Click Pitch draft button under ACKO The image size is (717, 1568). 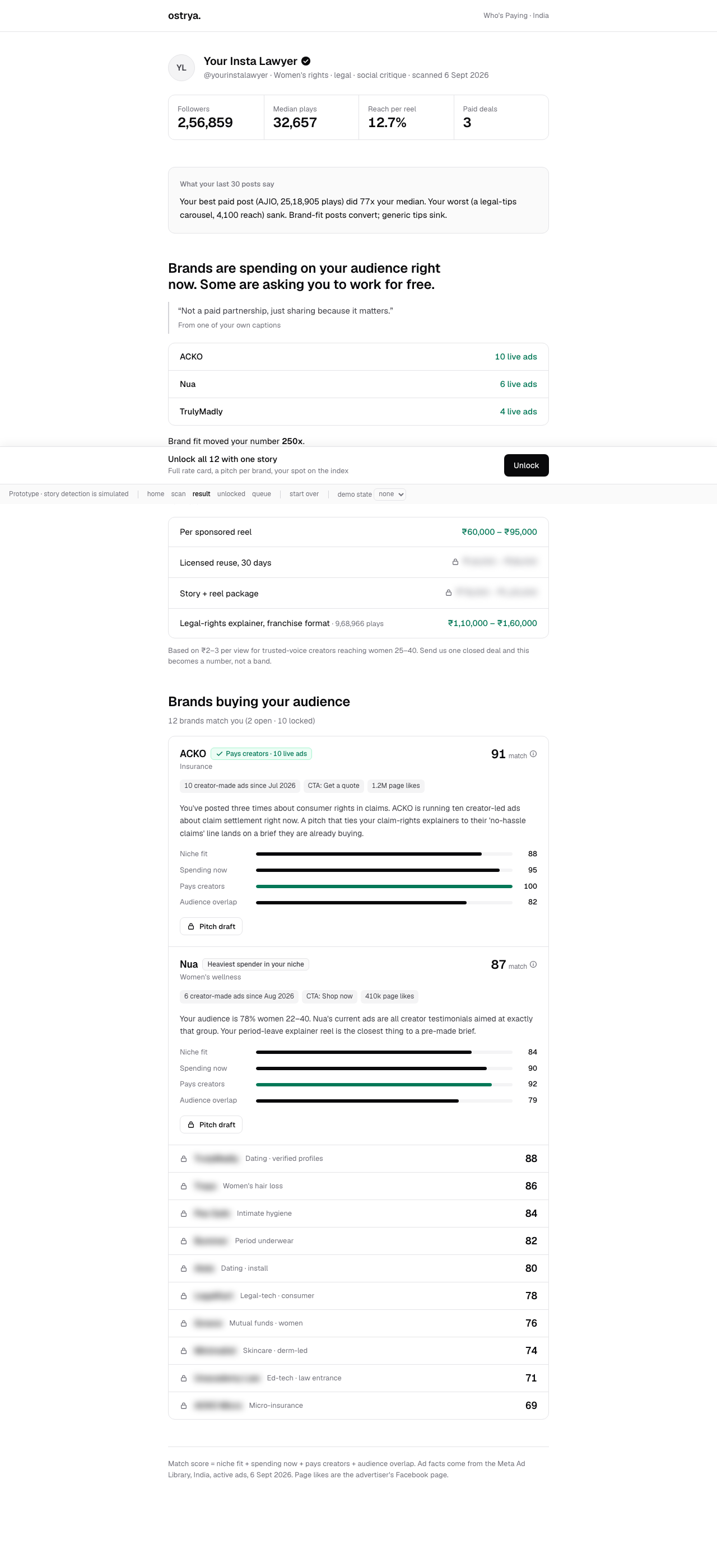(x=211, y=926)
